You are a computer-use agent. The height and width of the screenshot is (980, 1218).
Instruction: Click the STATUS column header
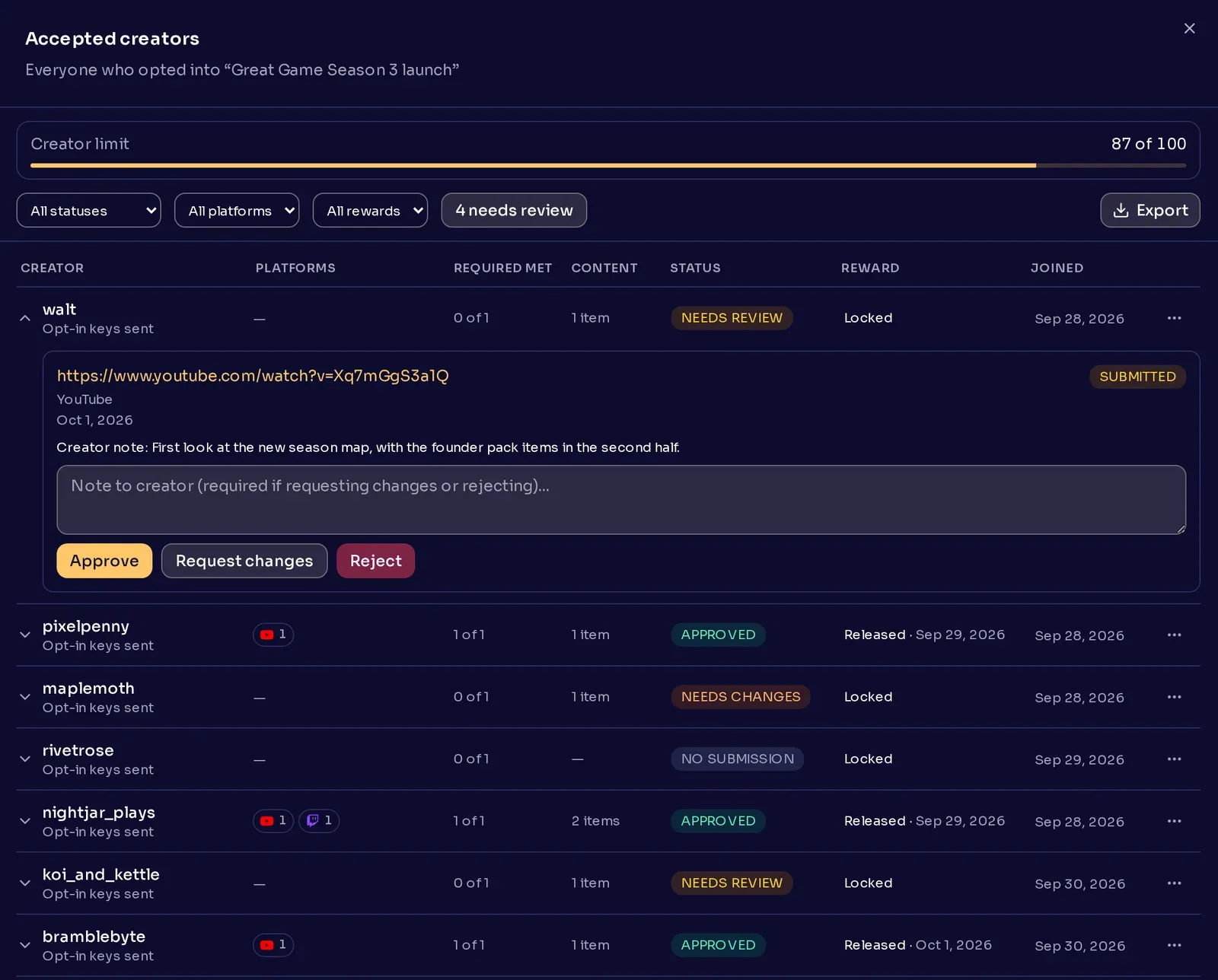[x=695, y=268]
